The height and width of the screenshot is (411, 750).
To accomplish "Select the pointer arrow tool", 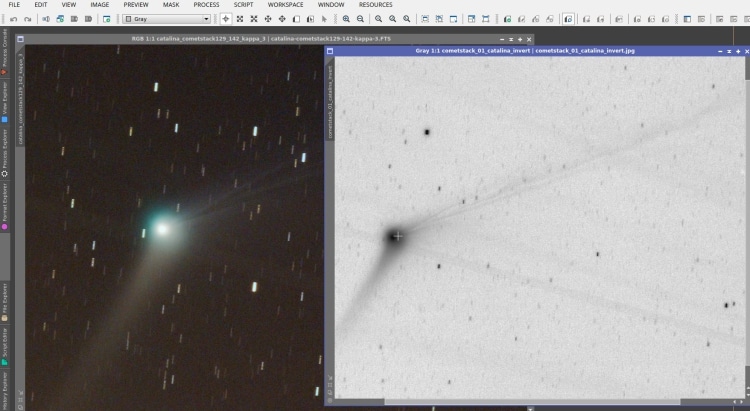I will 324,19.
